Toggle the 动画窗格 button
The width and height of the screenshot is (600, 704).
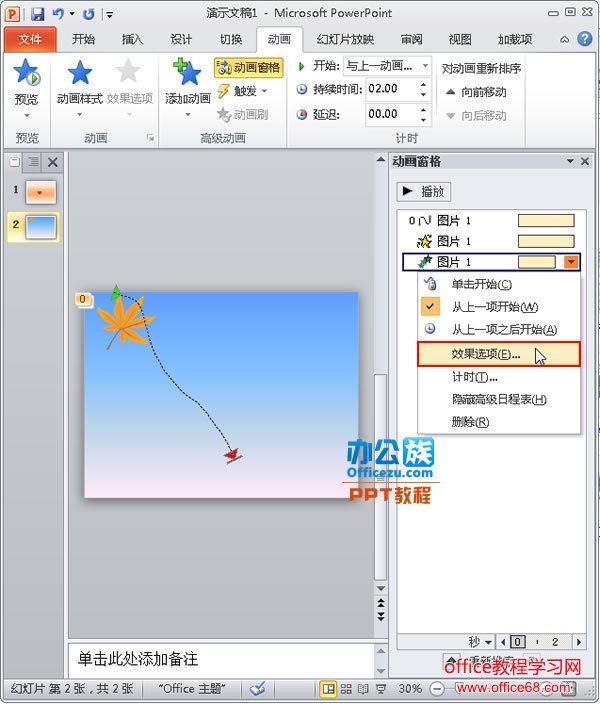(249, 68)
